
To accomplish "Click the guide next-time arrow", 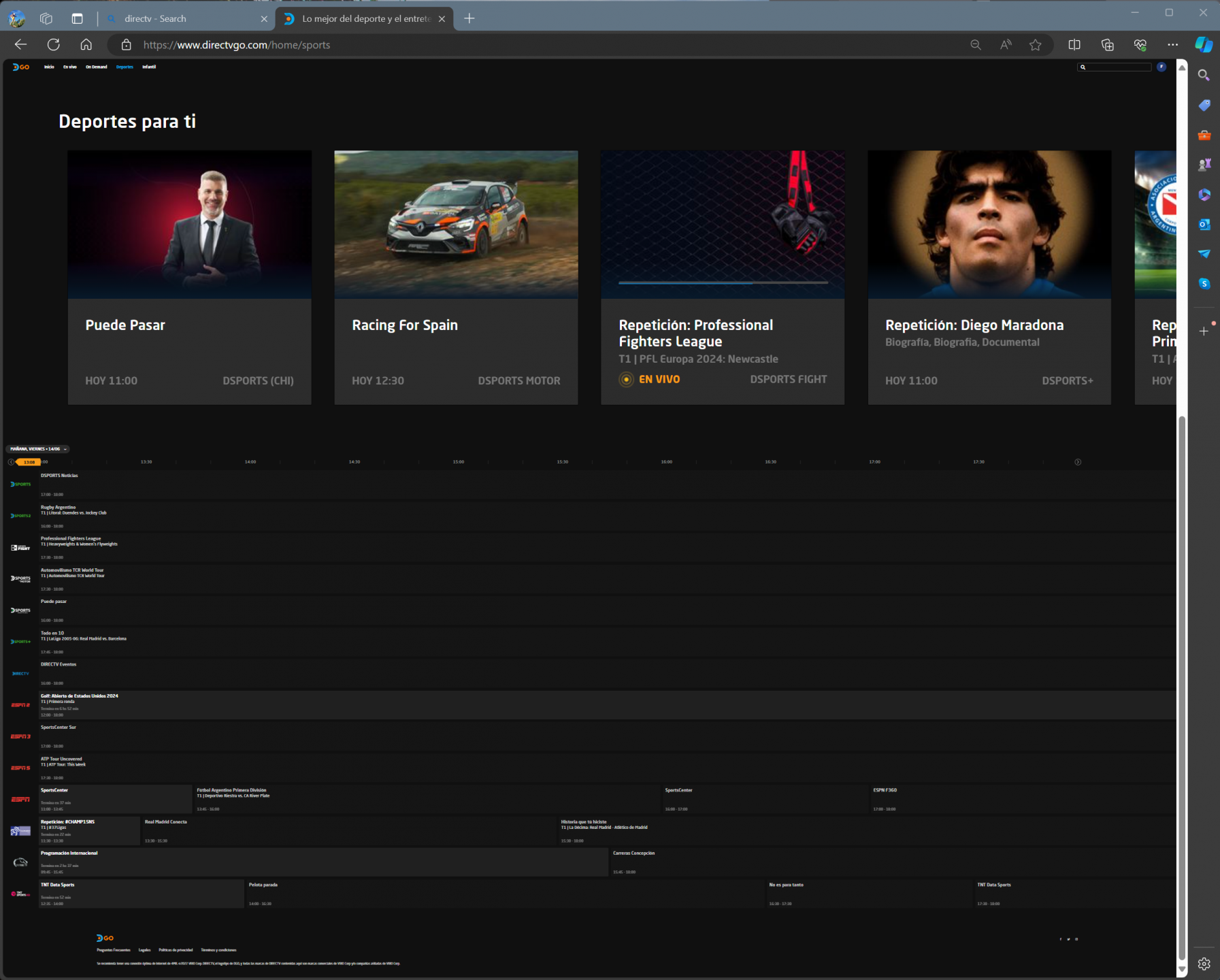I will pyautogui.click(x=1078, y=462).
